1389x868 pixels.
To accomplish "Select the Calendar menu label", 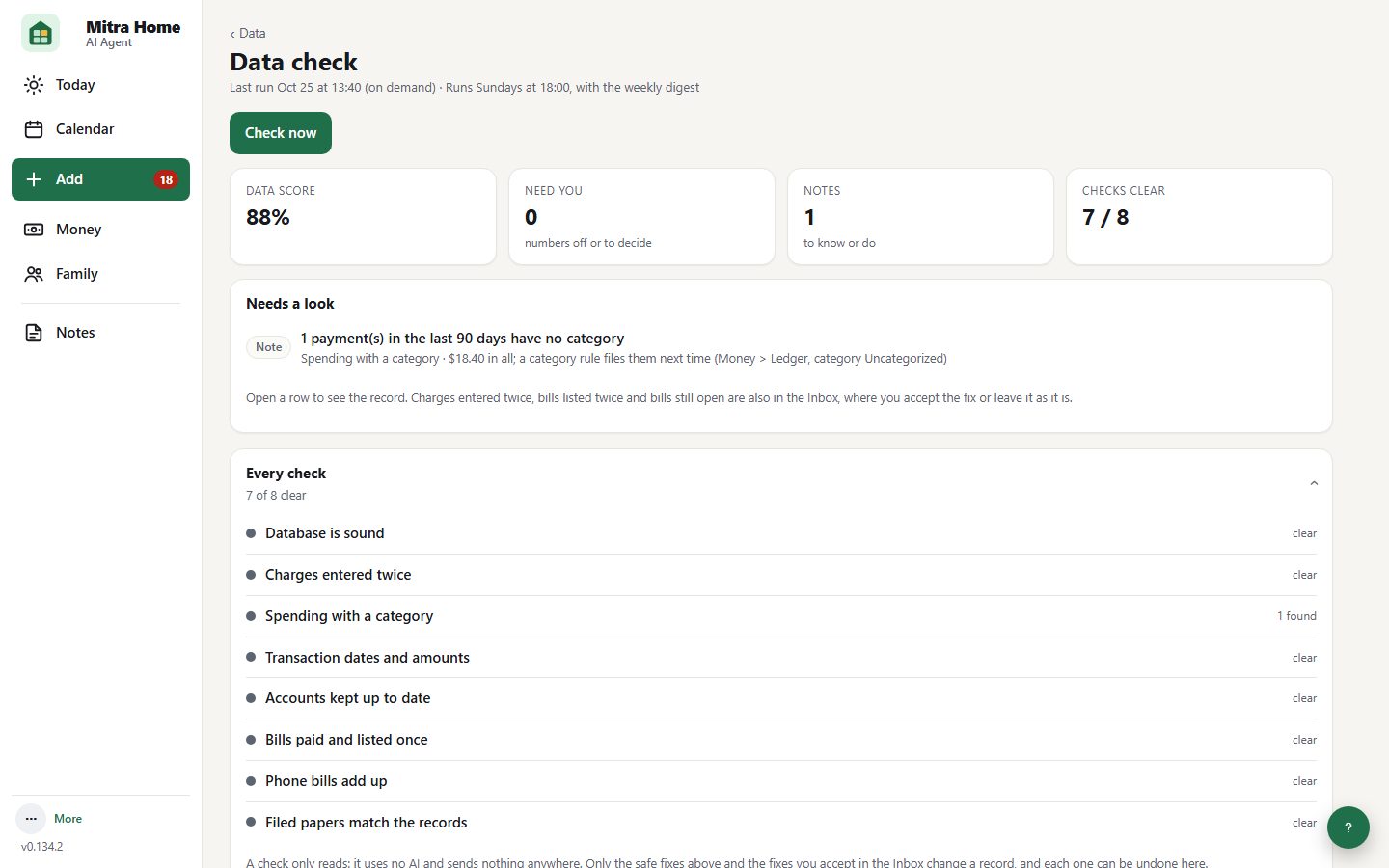I will pos(85,129).
